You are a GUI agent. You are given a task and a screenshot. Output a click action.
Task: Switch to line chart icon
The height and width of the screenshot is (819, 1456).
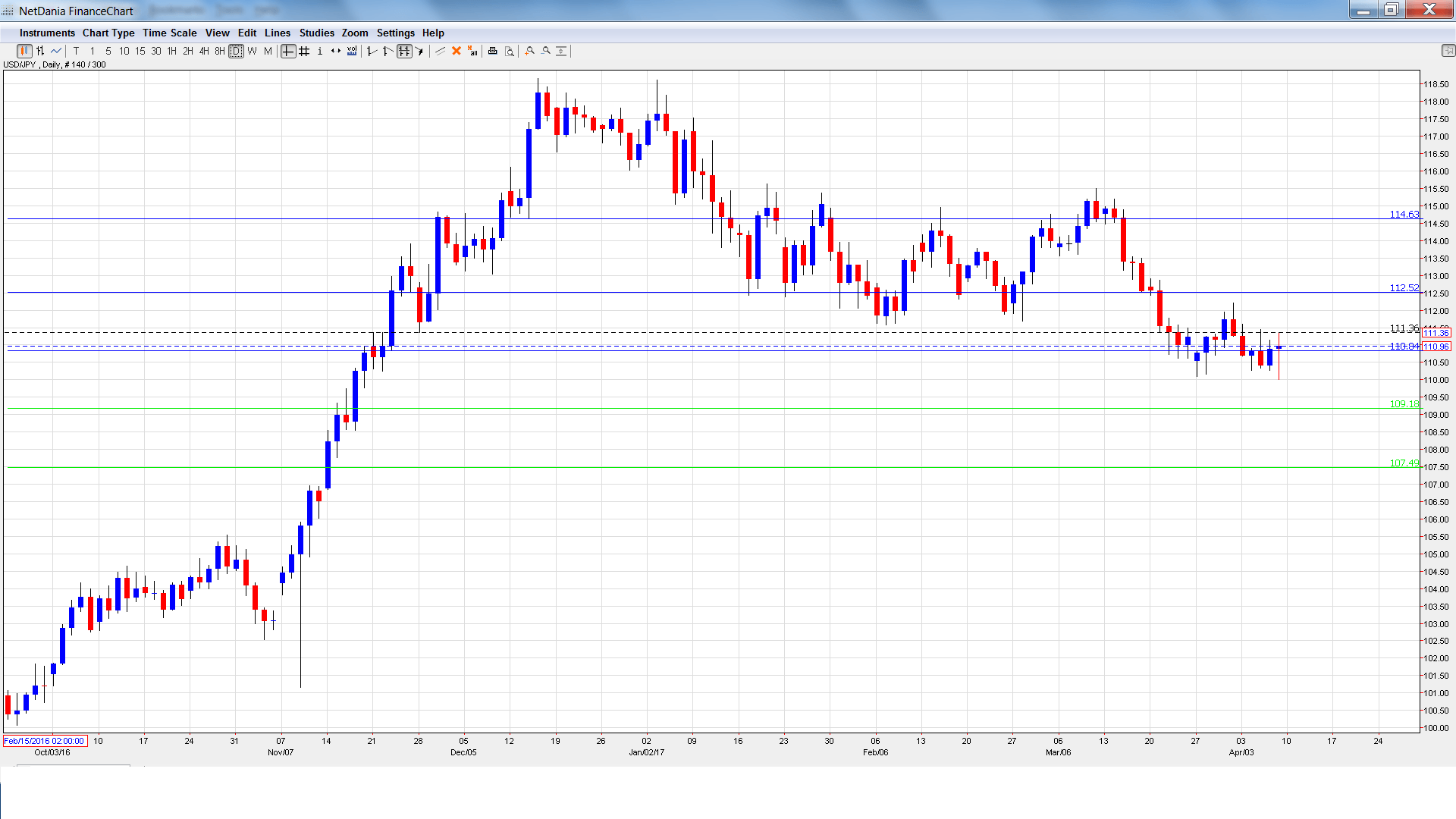[56, 51]
